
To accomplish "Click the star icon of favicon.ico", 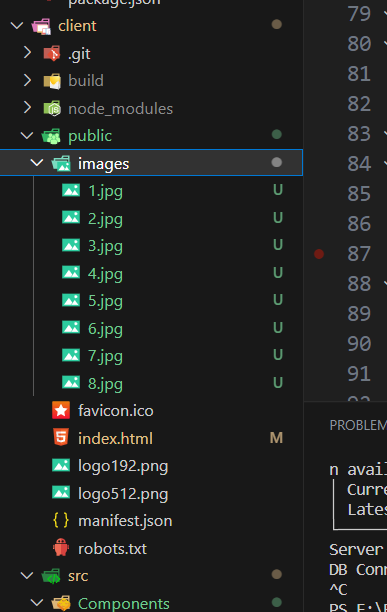I will tap(61, 411).
